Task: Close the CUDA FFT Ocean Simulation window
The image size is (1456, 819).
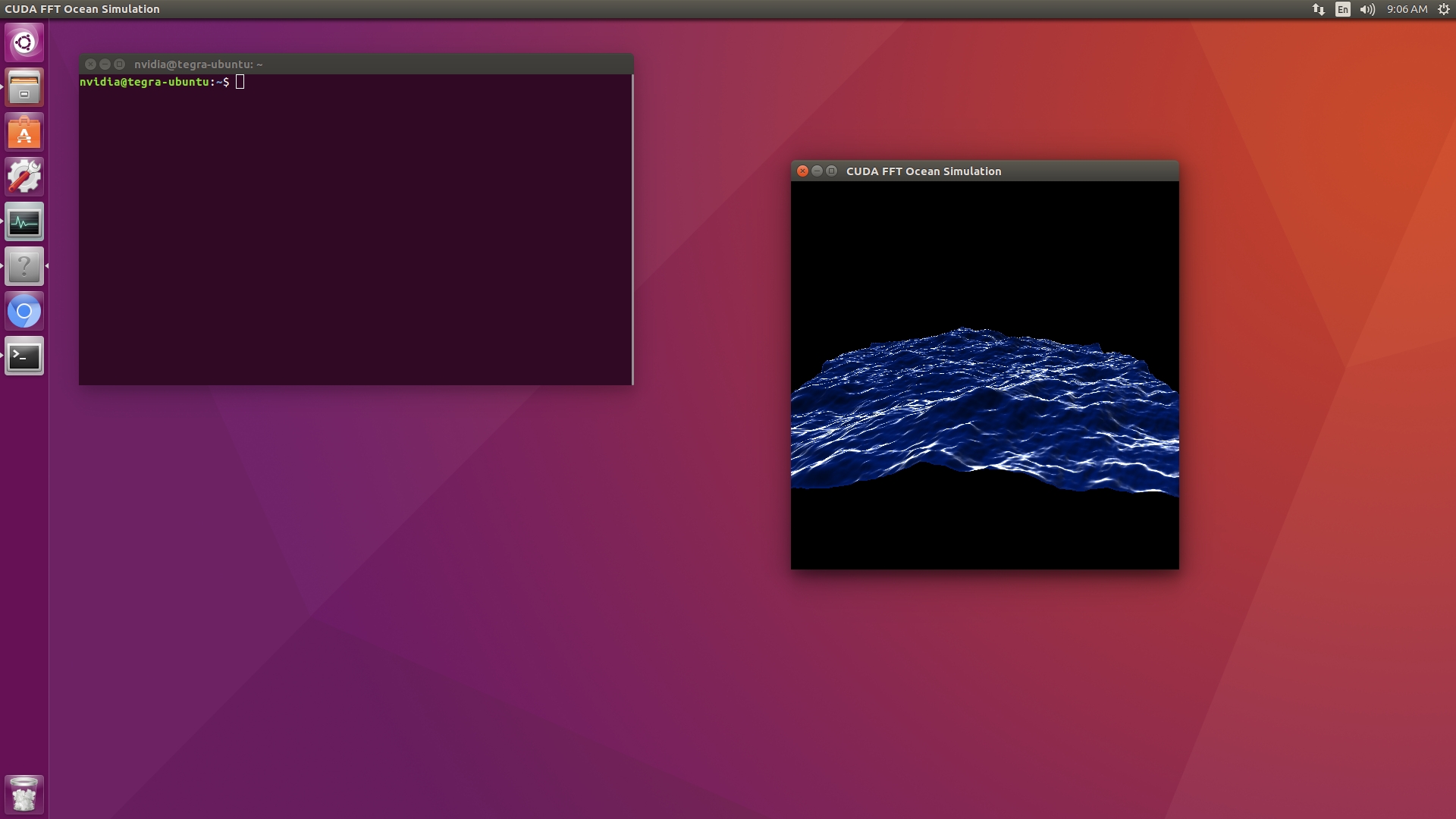Action: point(802,171)
